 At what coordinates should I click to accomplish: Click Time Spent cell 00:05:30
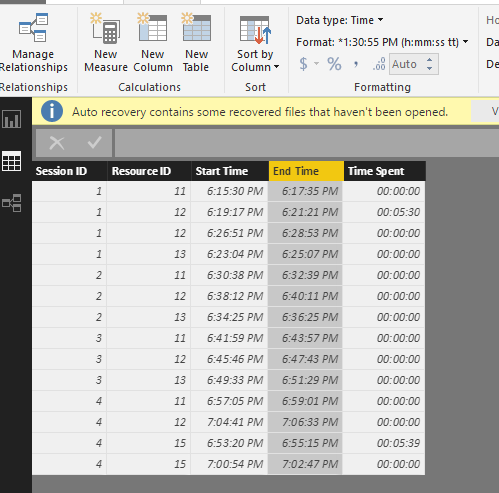[x=384, y=212]
